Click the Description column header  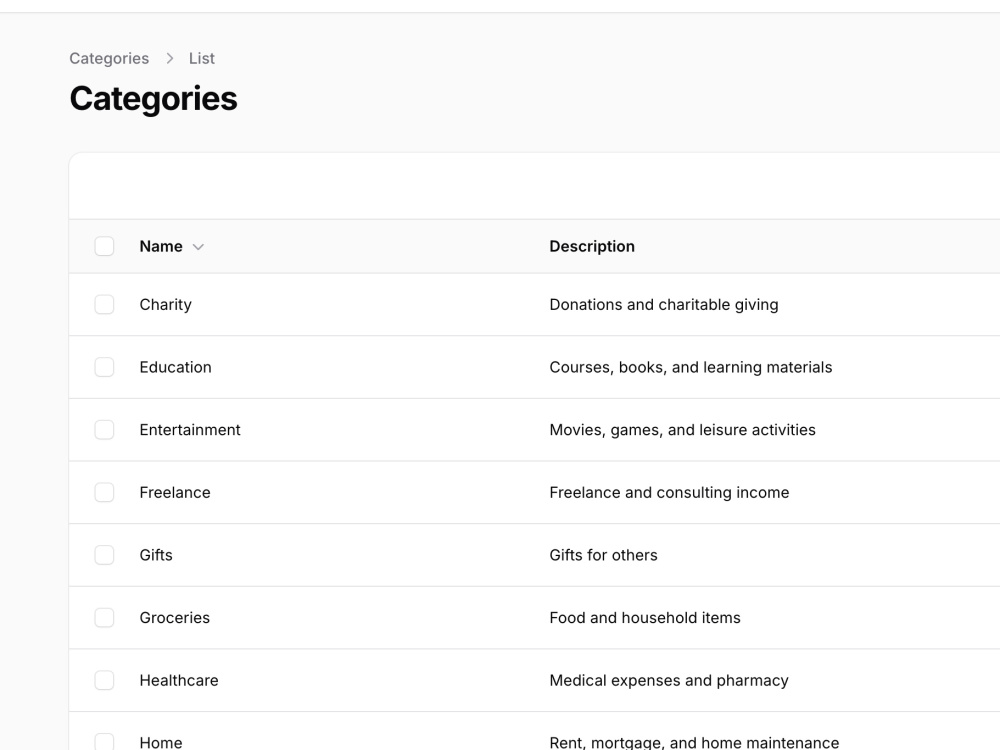pyautogui.click(x=592, y=246)
